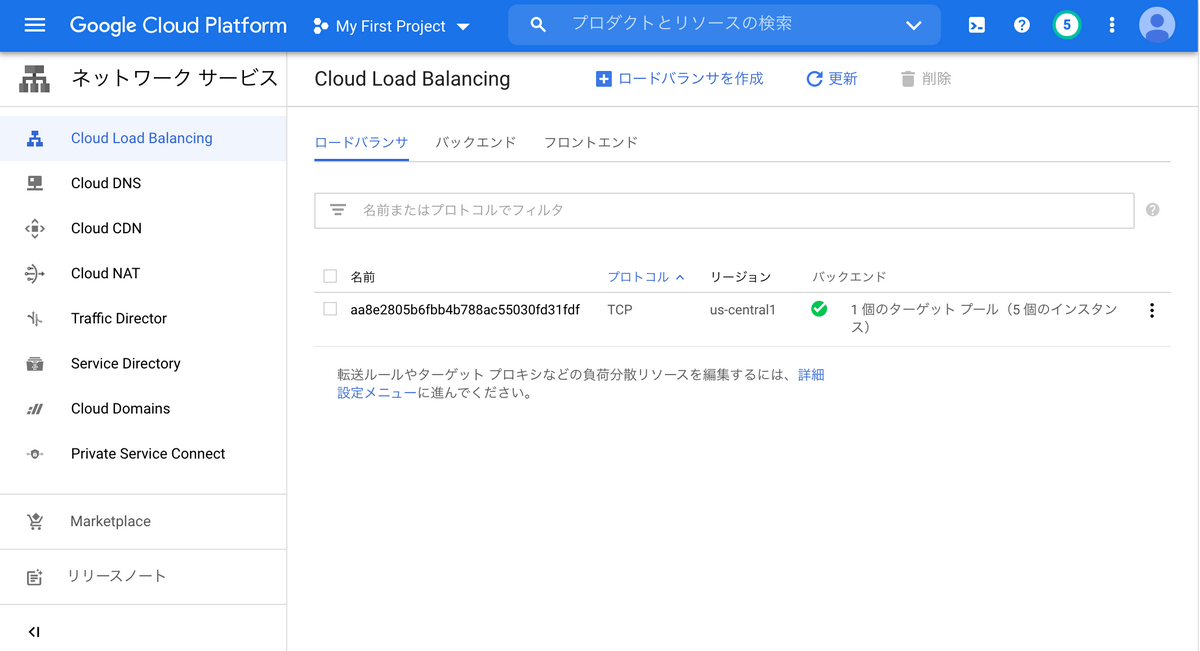Click the Cloud DNS sidebar icon
This screenshot has height=651, width=1200.
35,184
